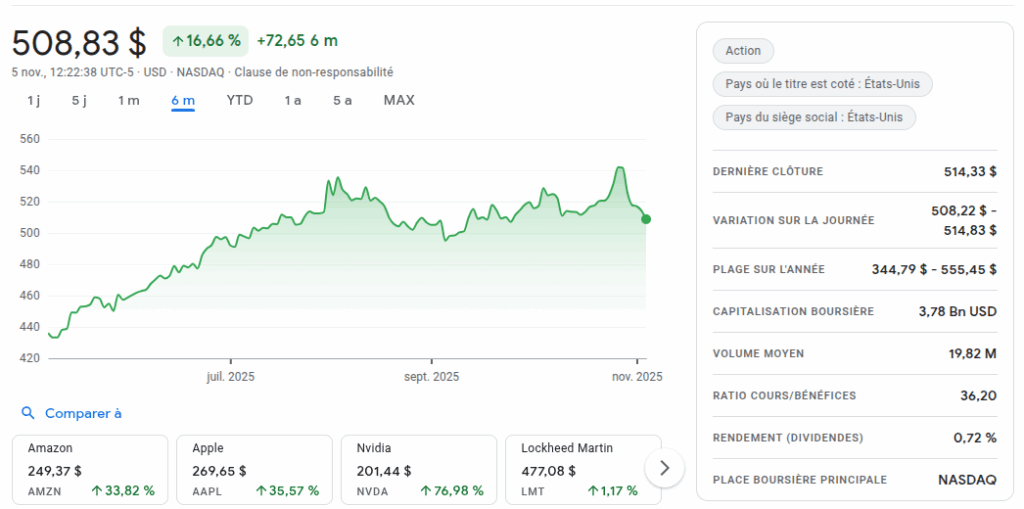Display the 5 a chart range
The image size is (1024, 509).
(343, 100)
